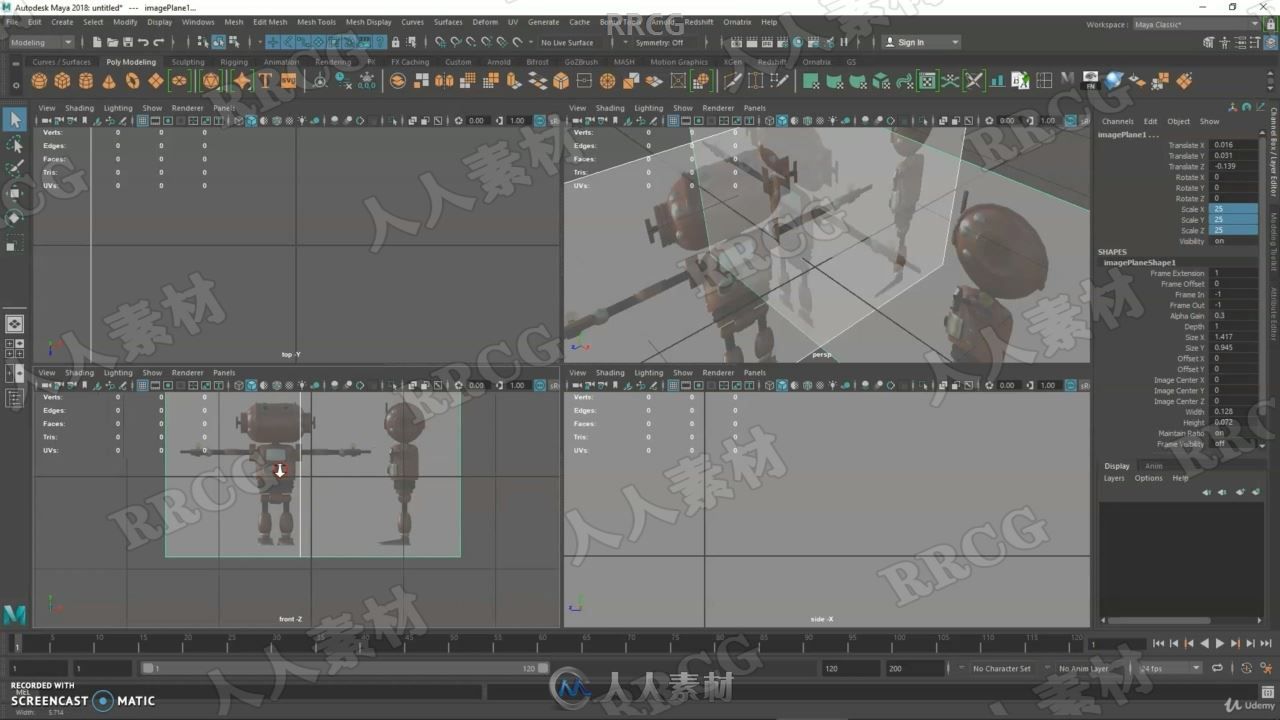Screen dimensions: 1280x720
Task: Create a polygon sphere from shelf
Action: (40, 81)
